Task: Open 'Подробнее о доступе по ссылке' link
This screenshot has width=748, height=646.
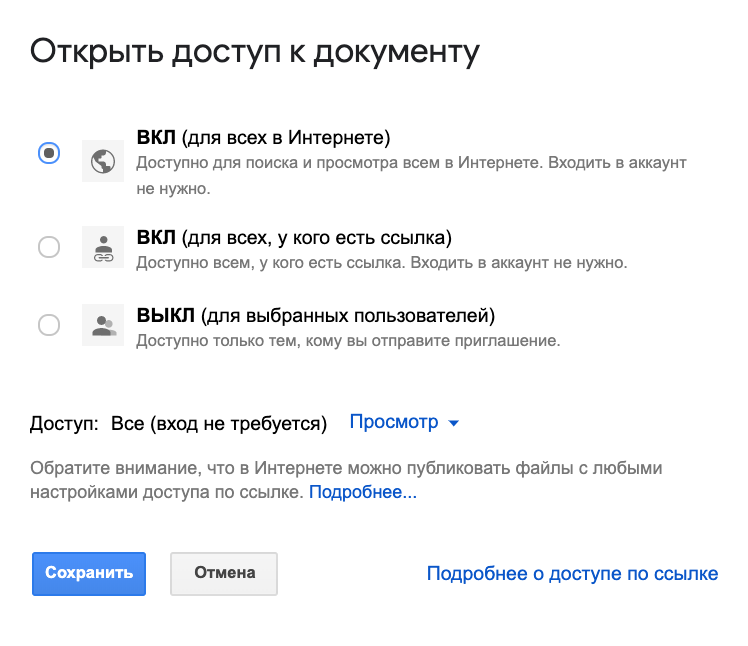Action: click(x=572, y=573)
